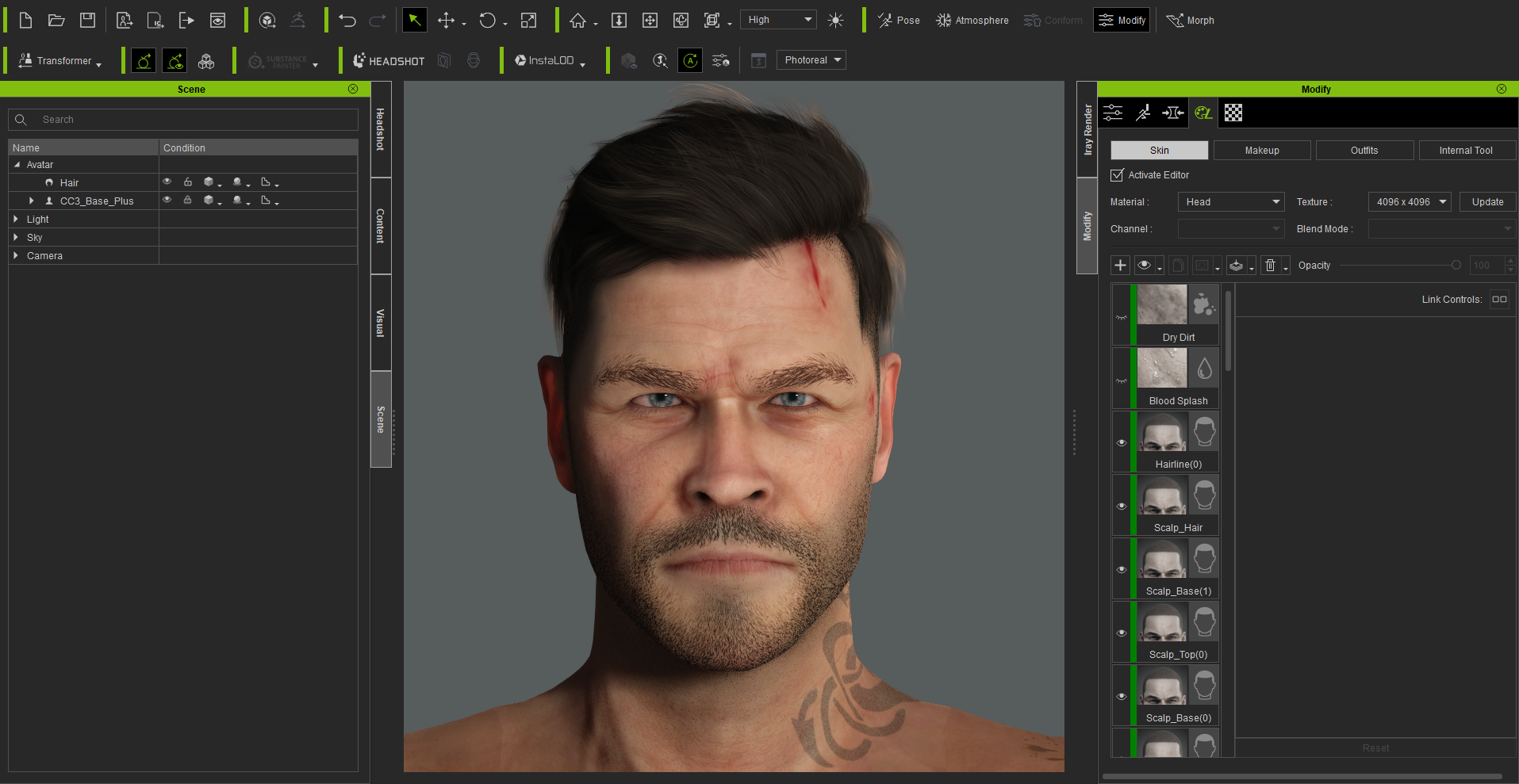Save the project with the floppy icon

coord(88,21)
